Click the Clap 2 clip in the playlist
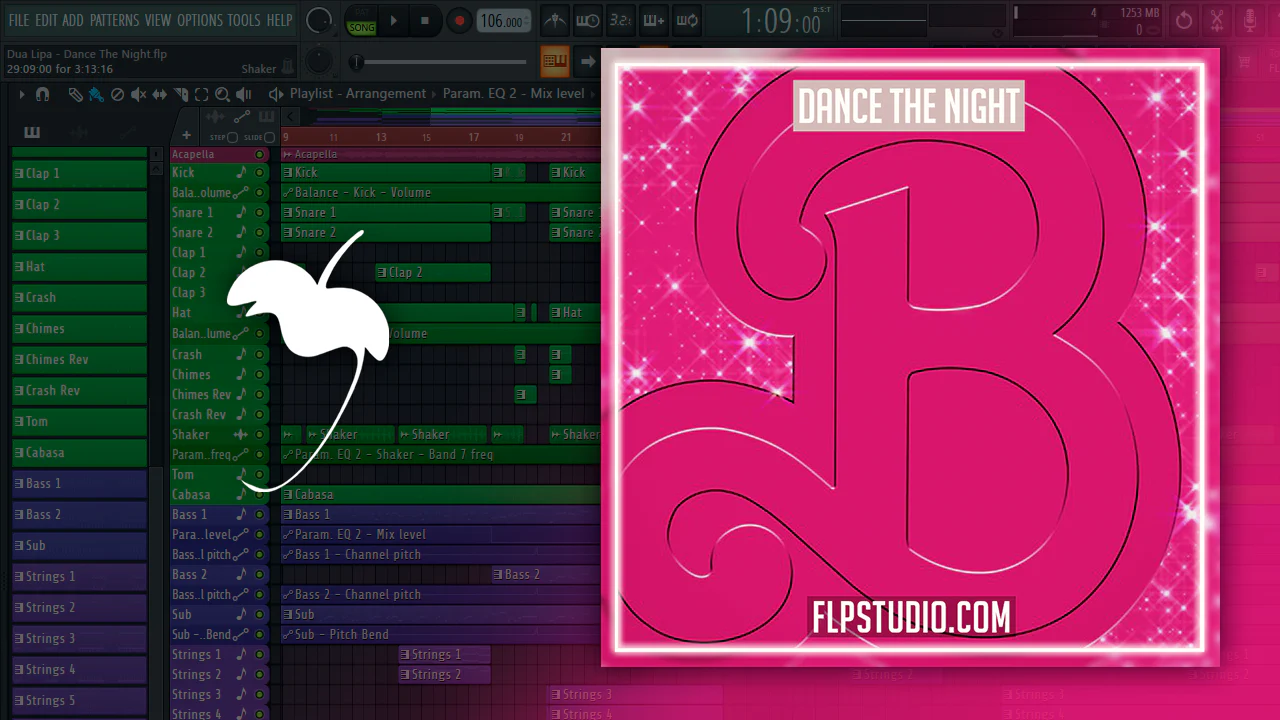Viewport: 1280px width, 720px height. (x=433, y=273)
